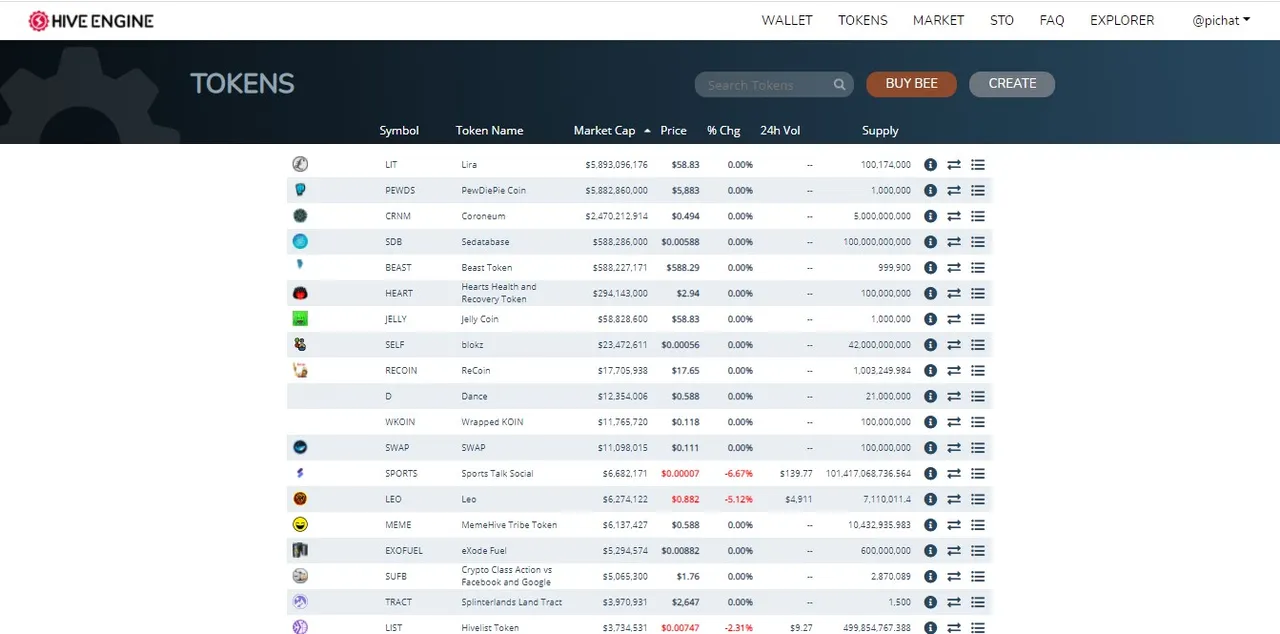Click 'Wrapped KOIN' token name
1280x634 pixels.
[x=492, y=422]
